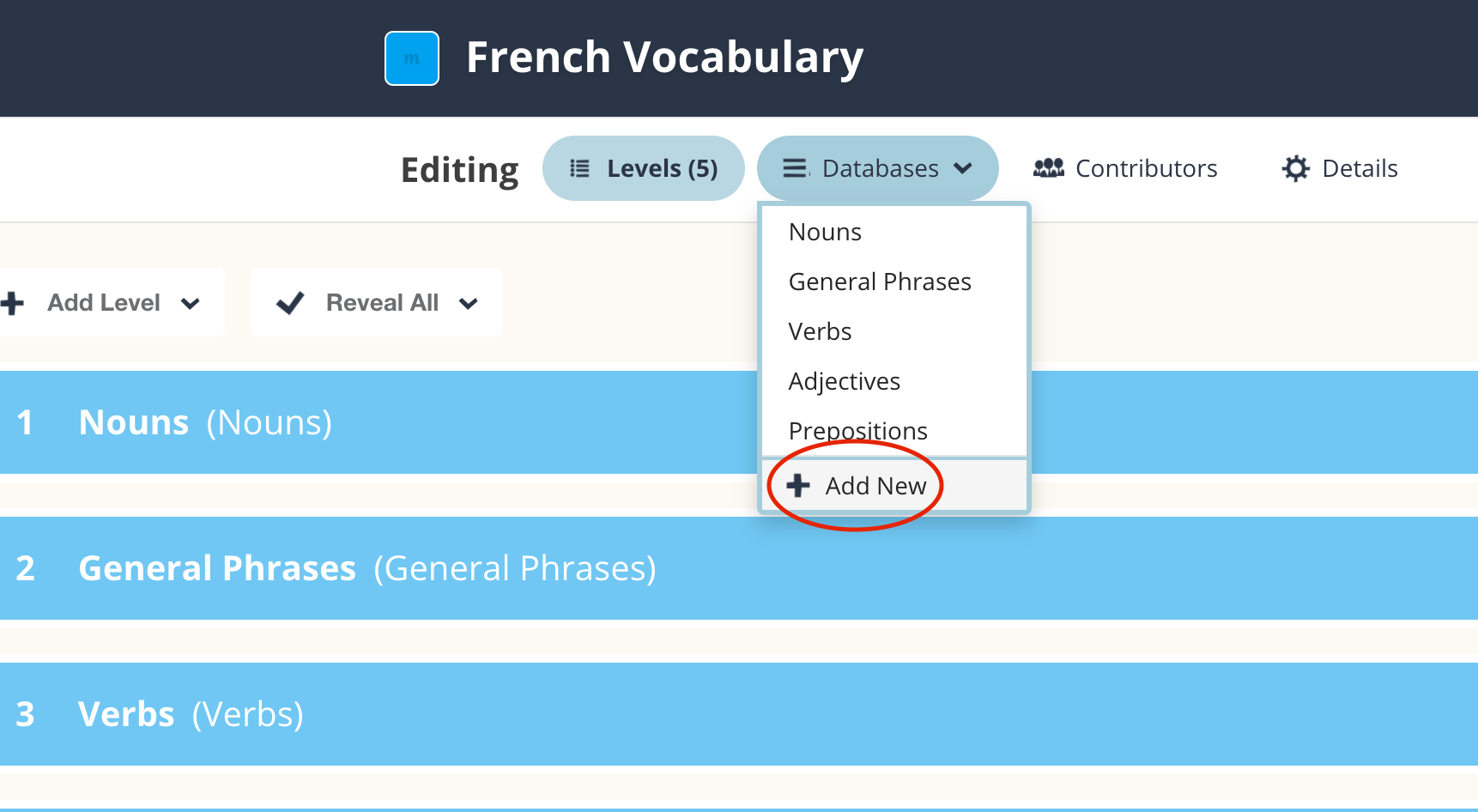The width and height of the screenshot is (1478, 812).
Task: Click the Contributors people icon
Action: click(1048, 168)
